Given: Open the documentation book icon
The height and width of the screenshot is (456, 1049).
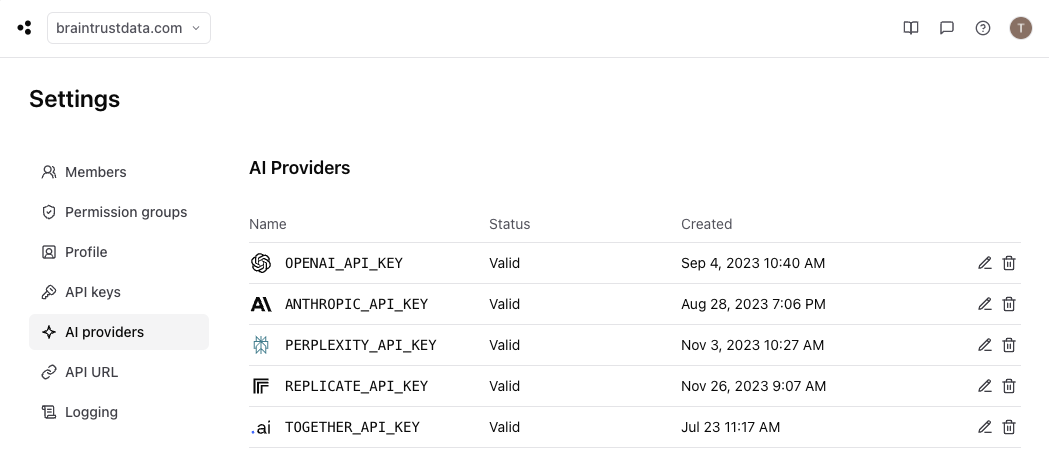Looking at the screenshot, I should point(911,28).
